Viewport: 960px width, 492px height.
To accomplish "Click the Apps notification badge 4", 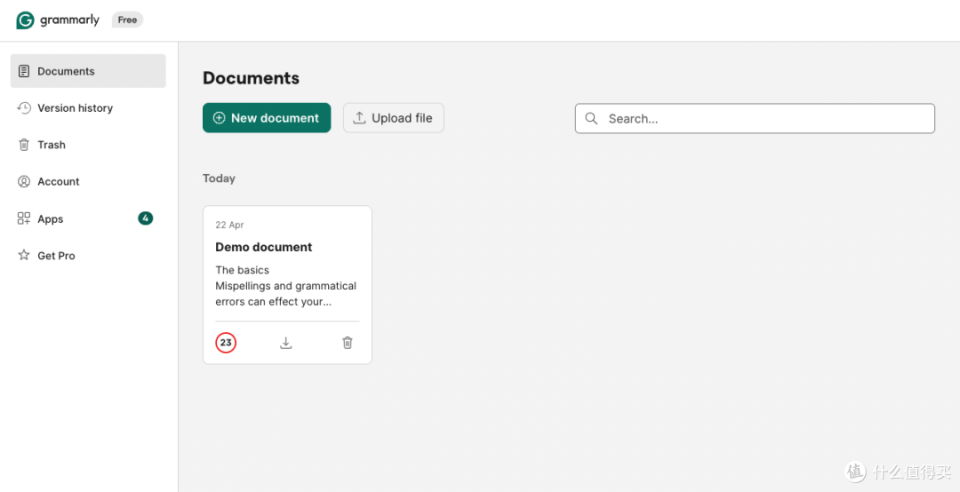I will [145, 218].
